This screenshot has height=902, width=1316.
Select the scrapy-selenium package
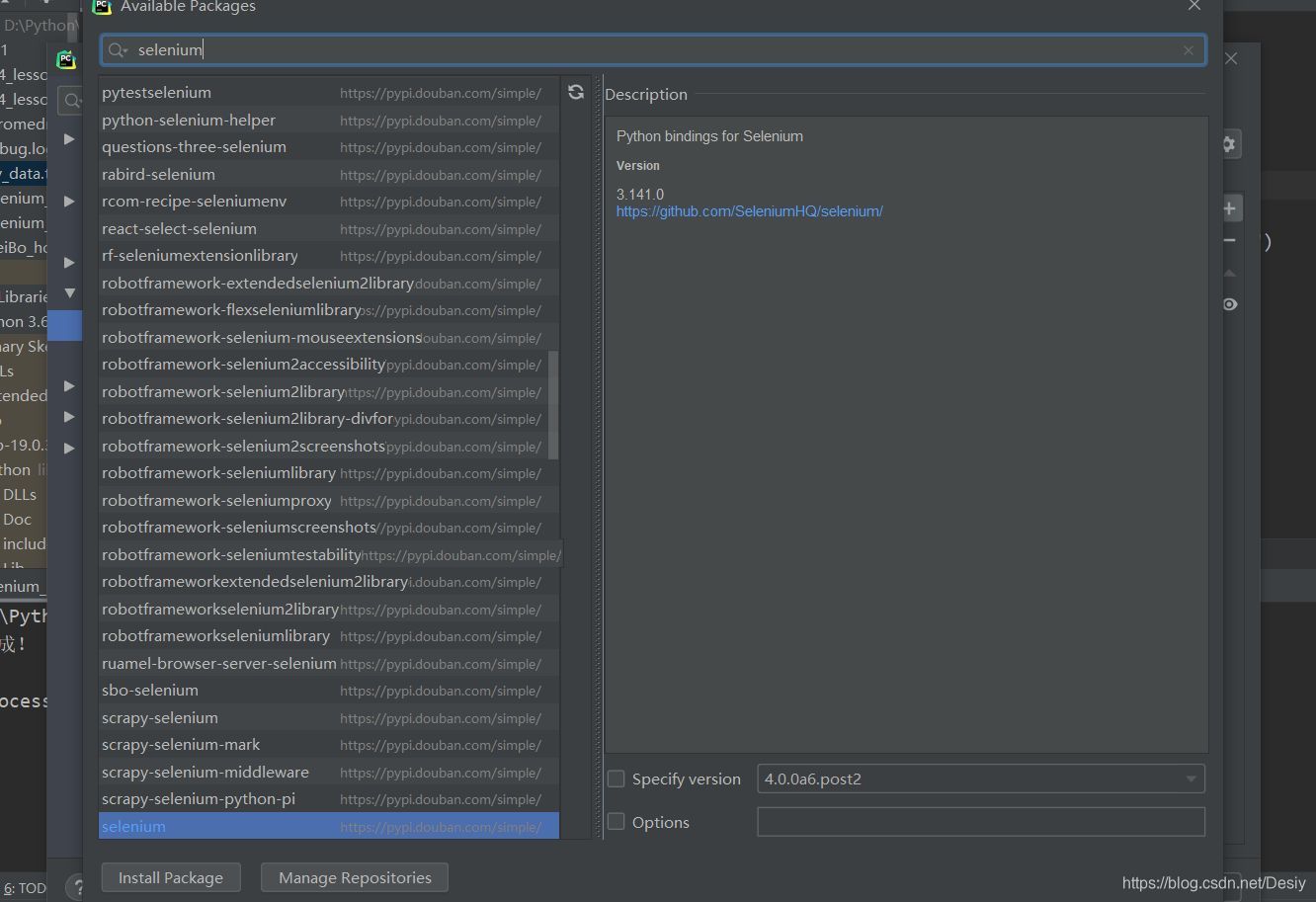(x=329, y=717)
